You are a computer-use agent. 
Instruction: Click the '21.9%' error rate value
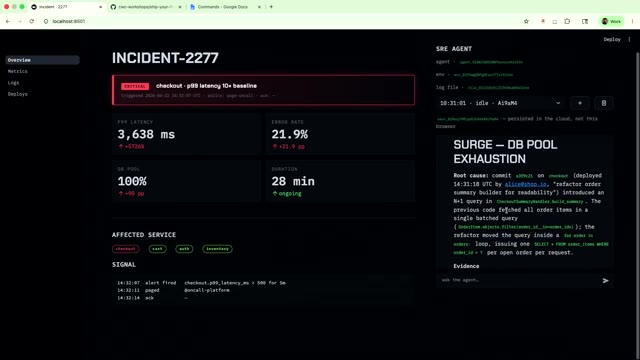tap(290, 134)
